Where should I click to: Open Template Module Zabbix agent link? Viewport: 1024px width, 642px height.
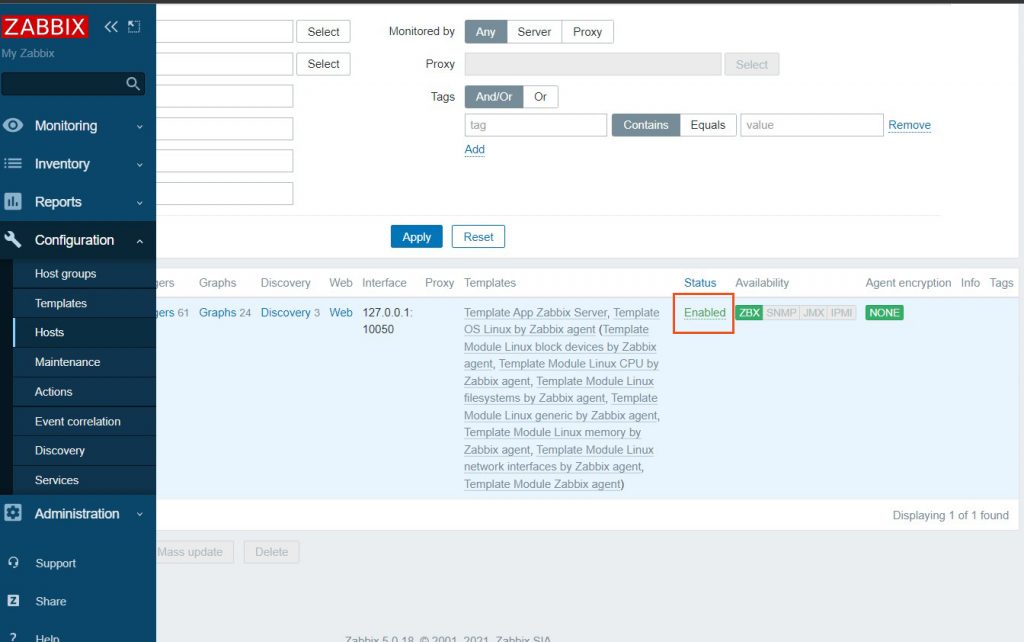542,484
